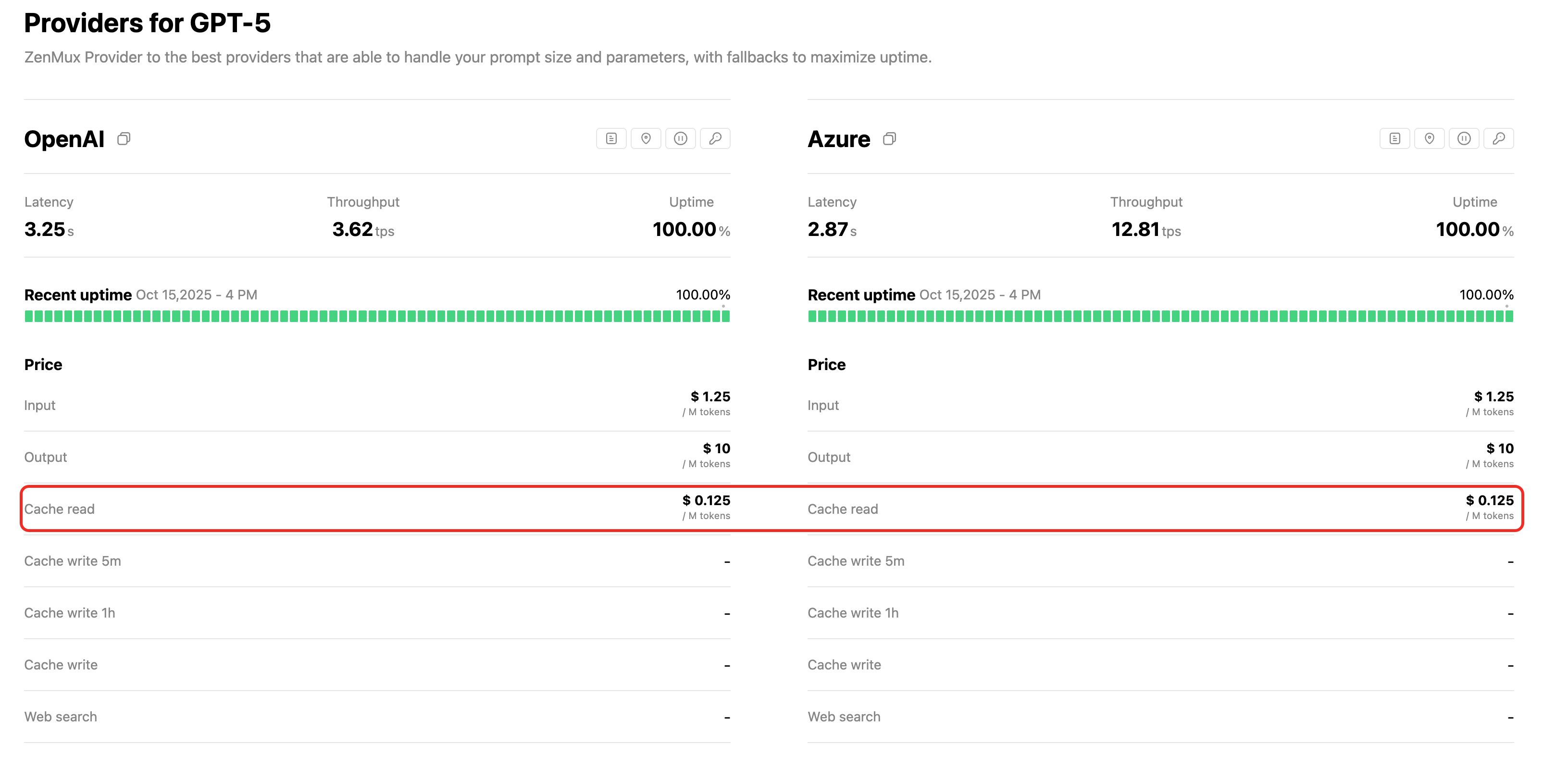Click the Azure provider heading
The height and width of the screenshot is (768, 1568).
[x=839, y=139]
